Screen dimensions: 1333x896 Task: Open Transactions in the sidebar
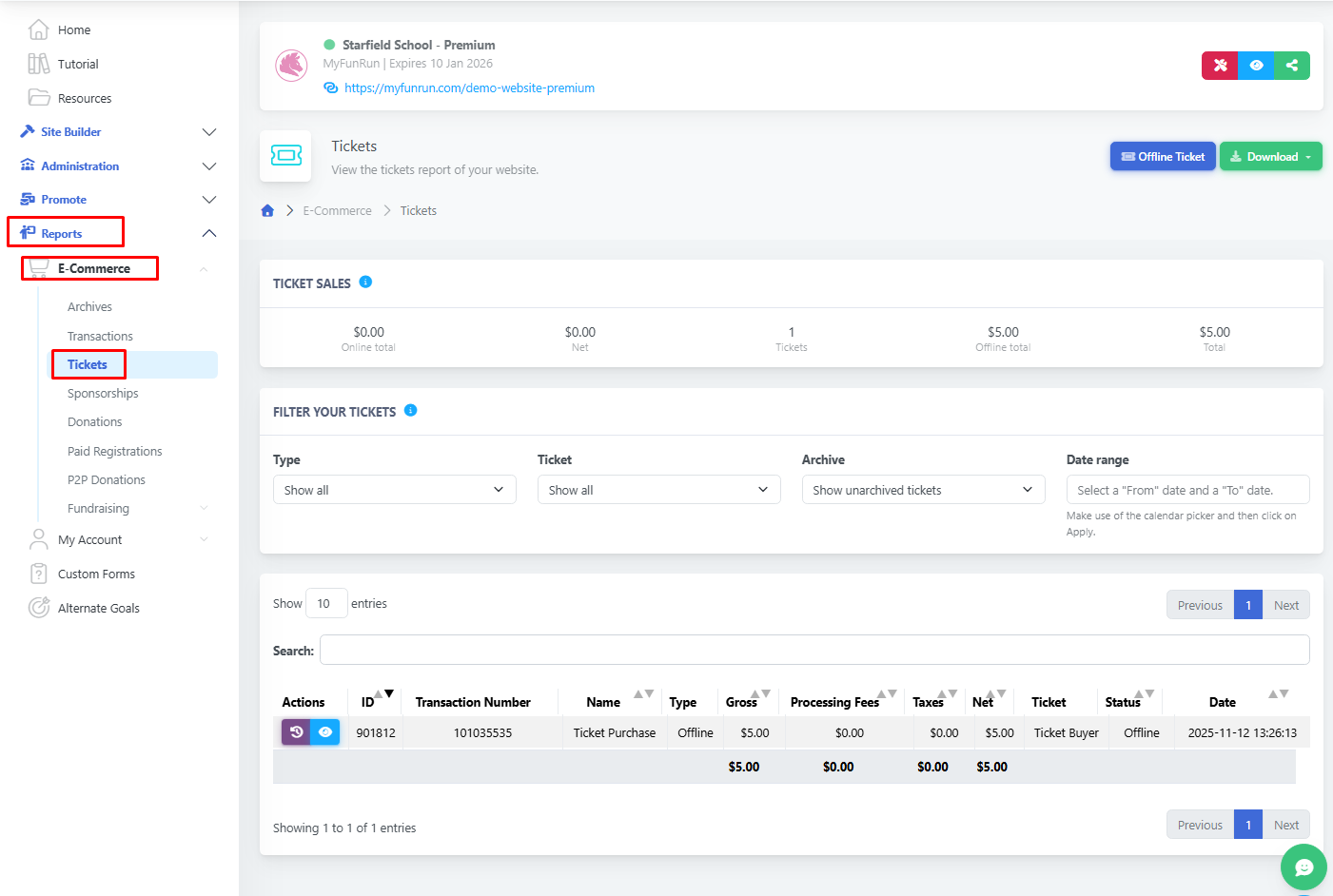(x=100, y=337)
